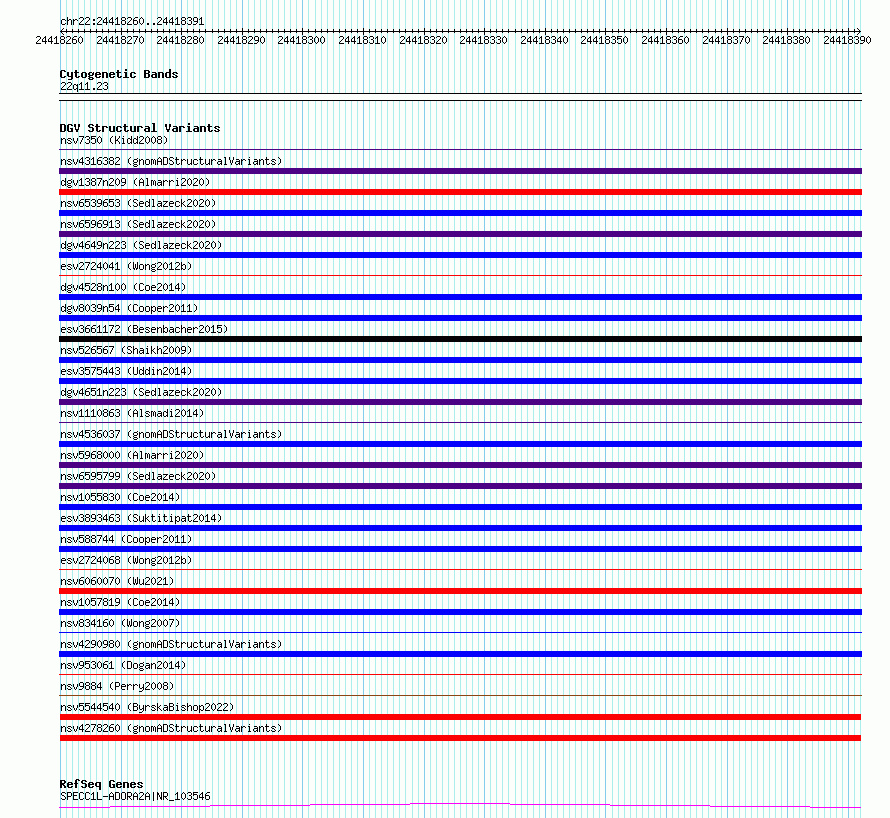Click the chr22:24418260..24418391 region label
The image size is (890, 818).
coord(132,21)
